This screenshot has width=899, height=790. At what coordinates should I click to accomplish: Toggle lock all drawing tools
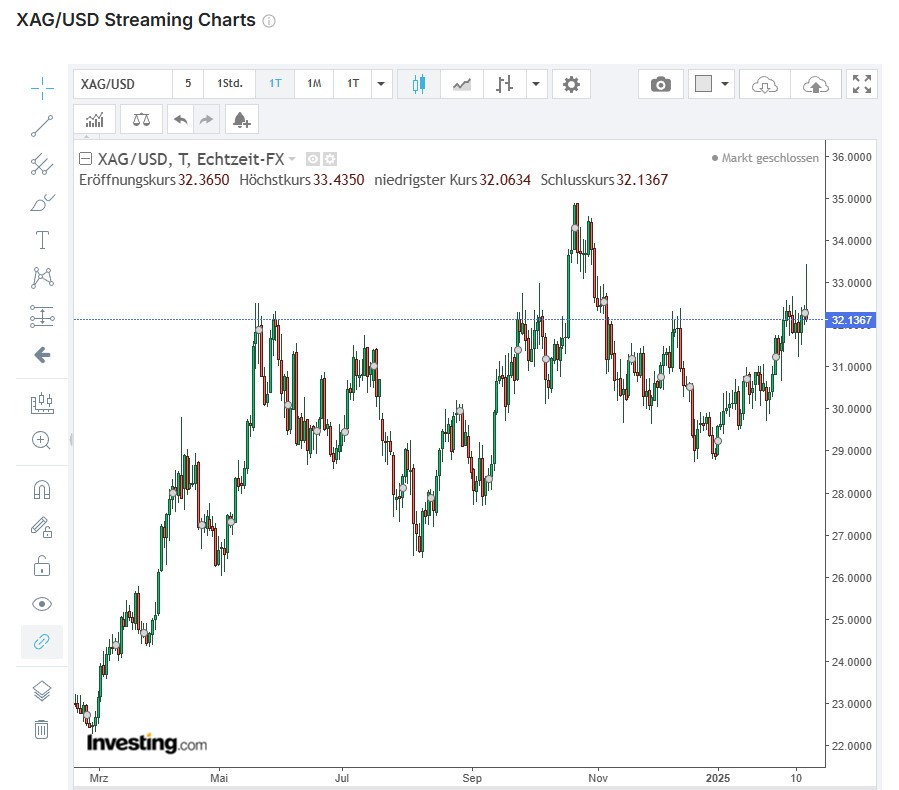(42, 566)
